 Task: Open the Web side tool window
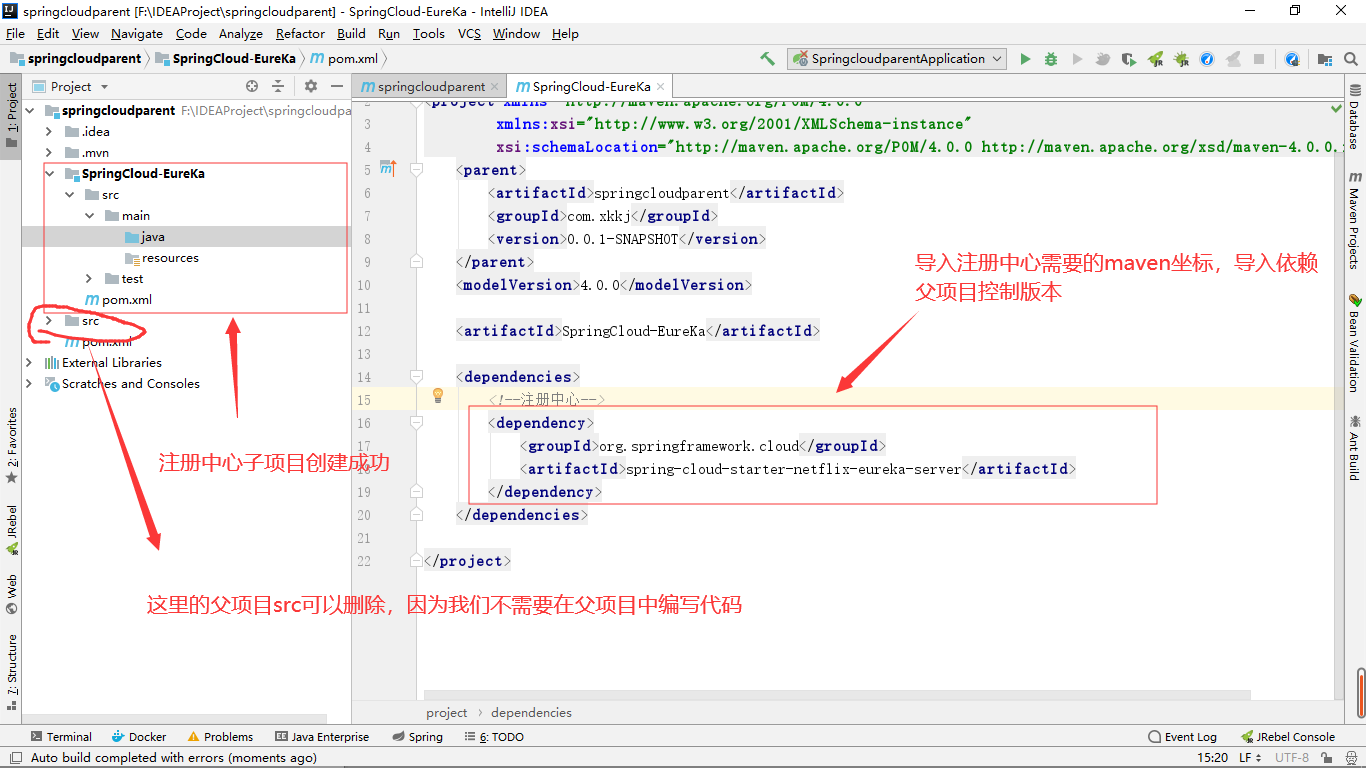tap(12, 594)
